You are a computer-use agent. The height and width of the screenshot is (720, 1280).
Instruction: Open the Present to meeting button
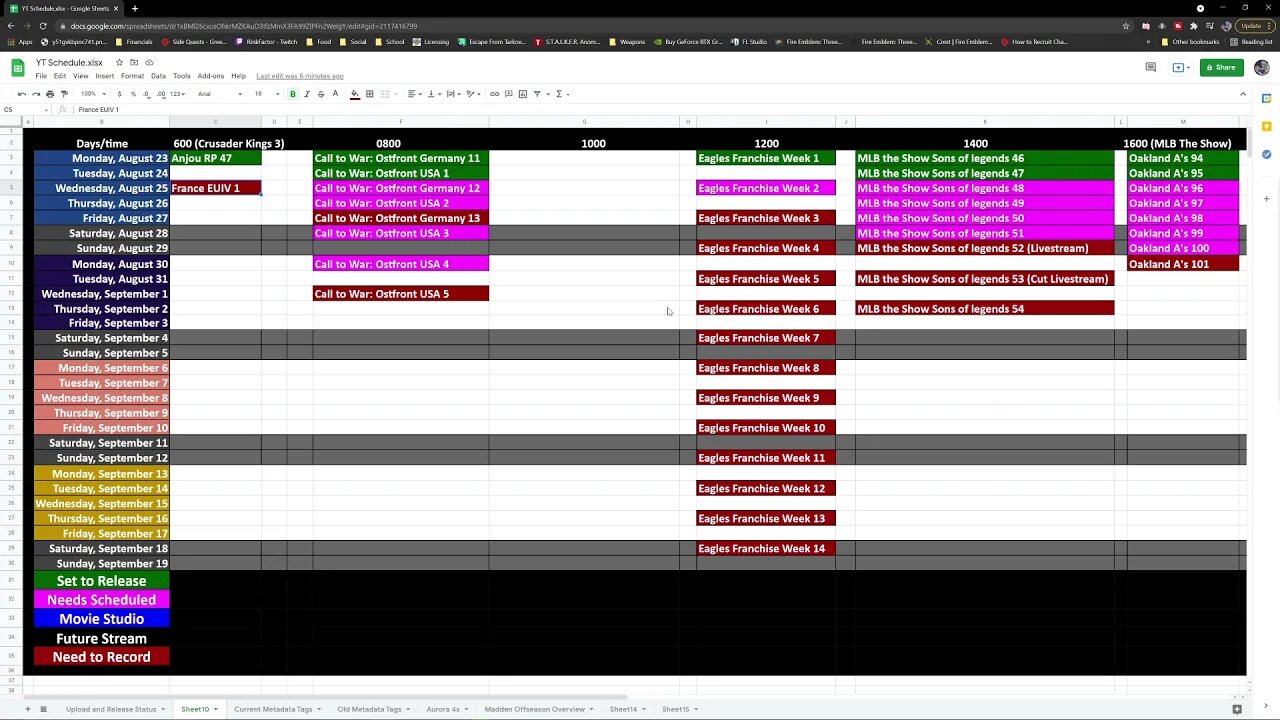[x=1180, y=67]
